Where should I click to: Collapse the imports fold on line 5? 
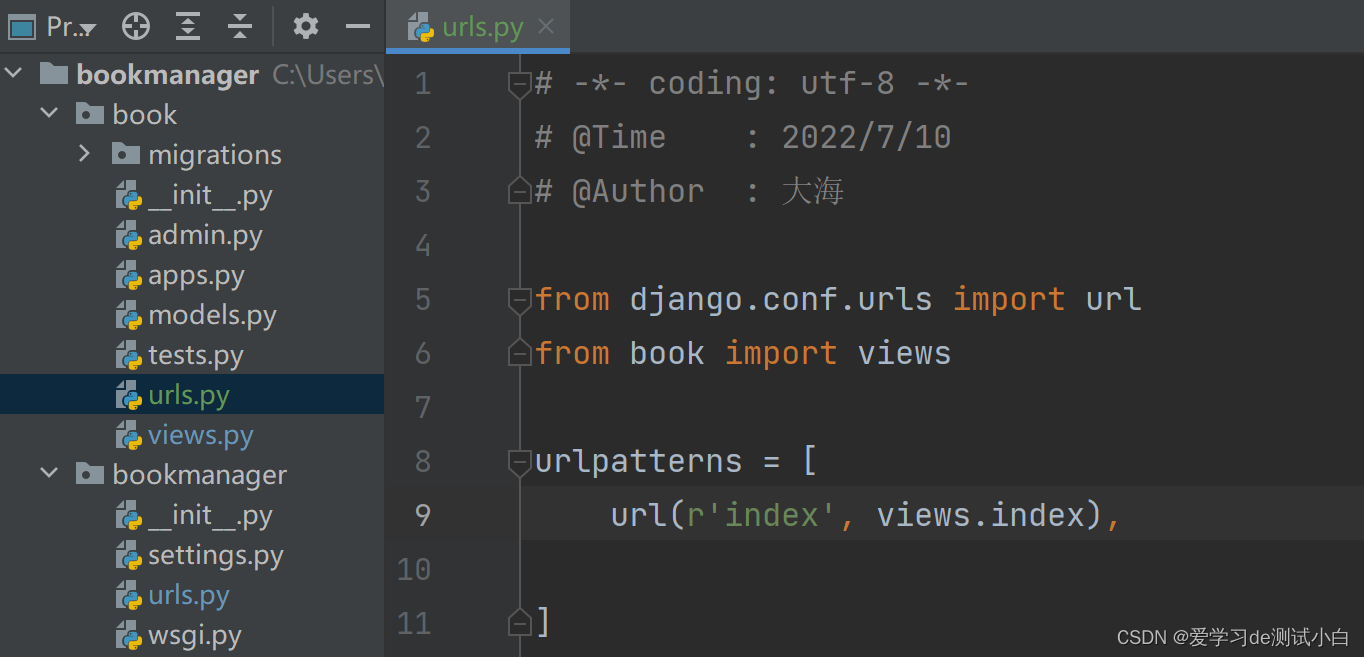[x=519, y=301]
